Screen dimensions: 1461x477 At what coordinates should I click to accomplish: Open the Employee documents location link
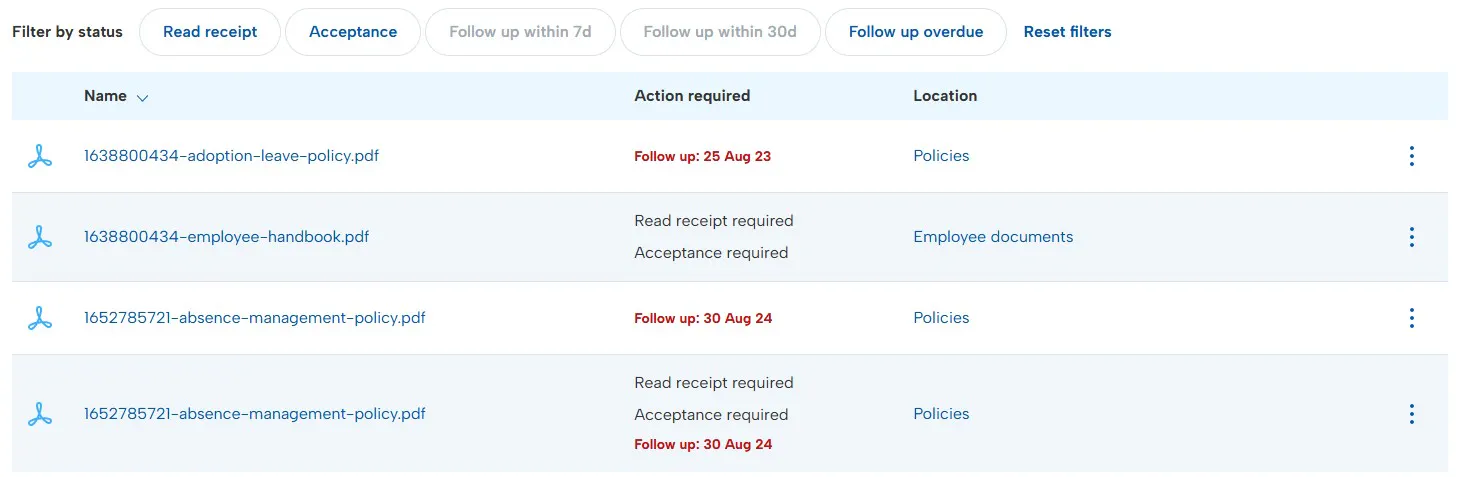pos(993,237)
